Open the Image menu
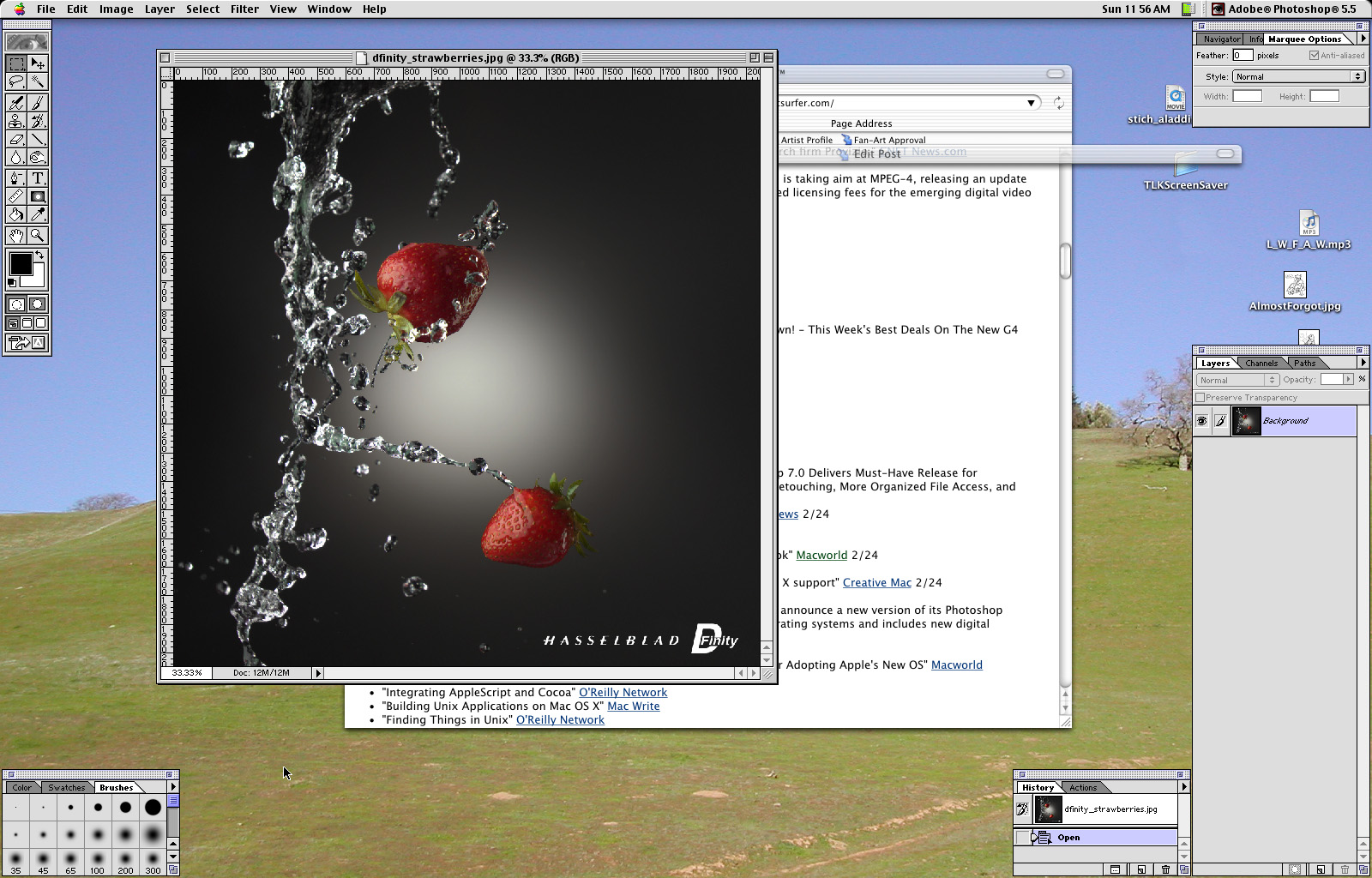Viewport: 1372px width, 878px height. pos(116,9)
